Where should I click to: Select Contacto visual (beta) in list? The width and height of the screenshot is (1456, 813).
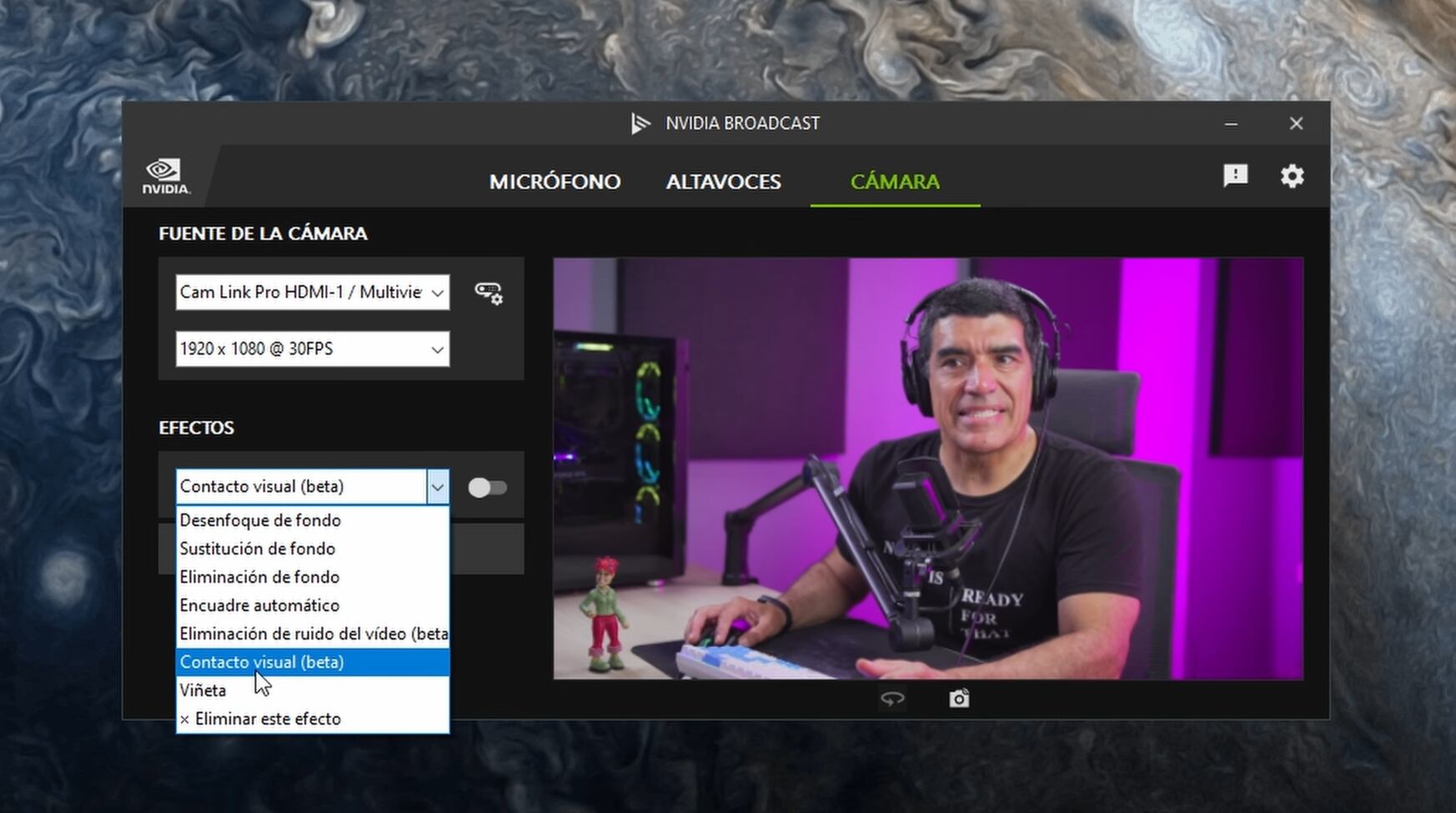[x=313, y=662]
